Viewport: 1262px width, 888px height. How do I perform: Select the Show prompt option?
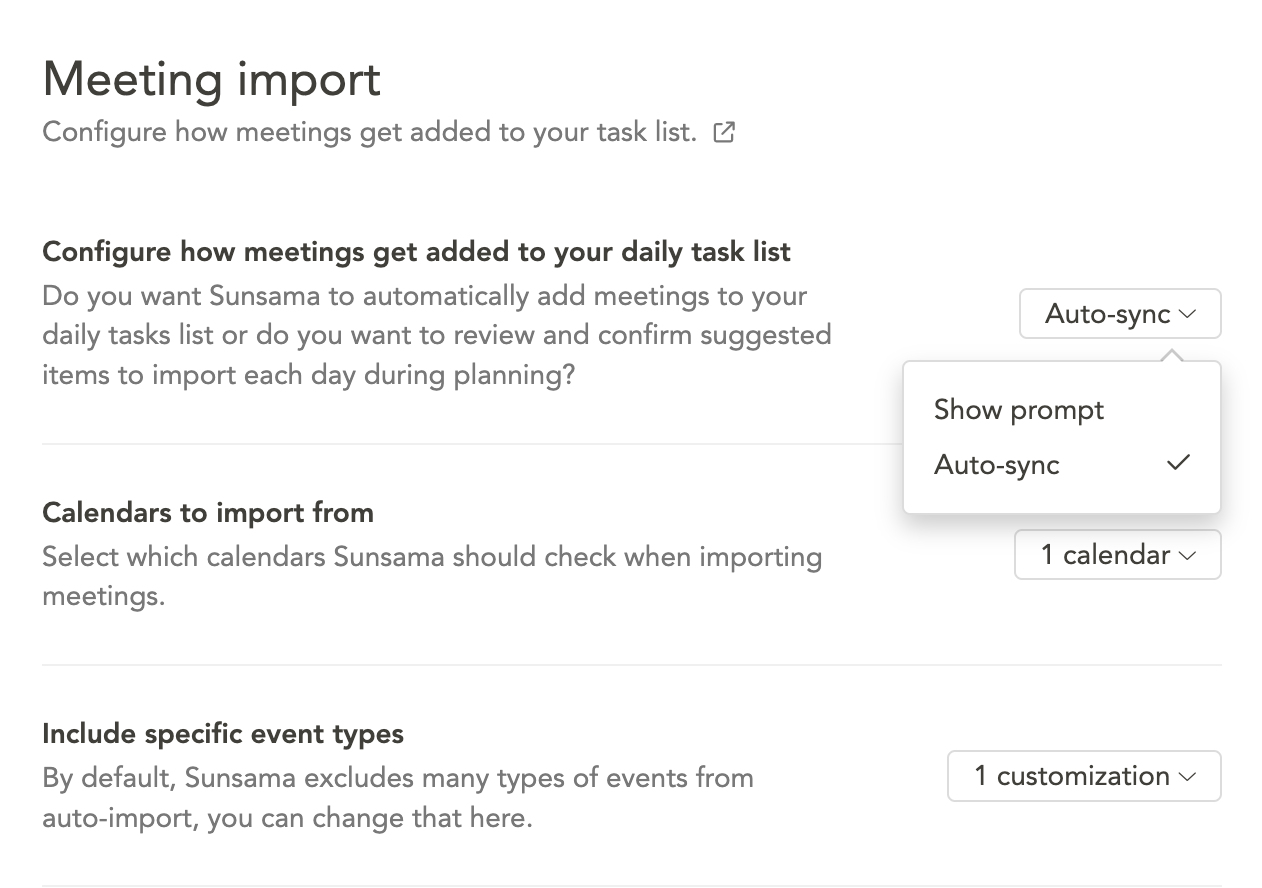(x=1019, y=410)
